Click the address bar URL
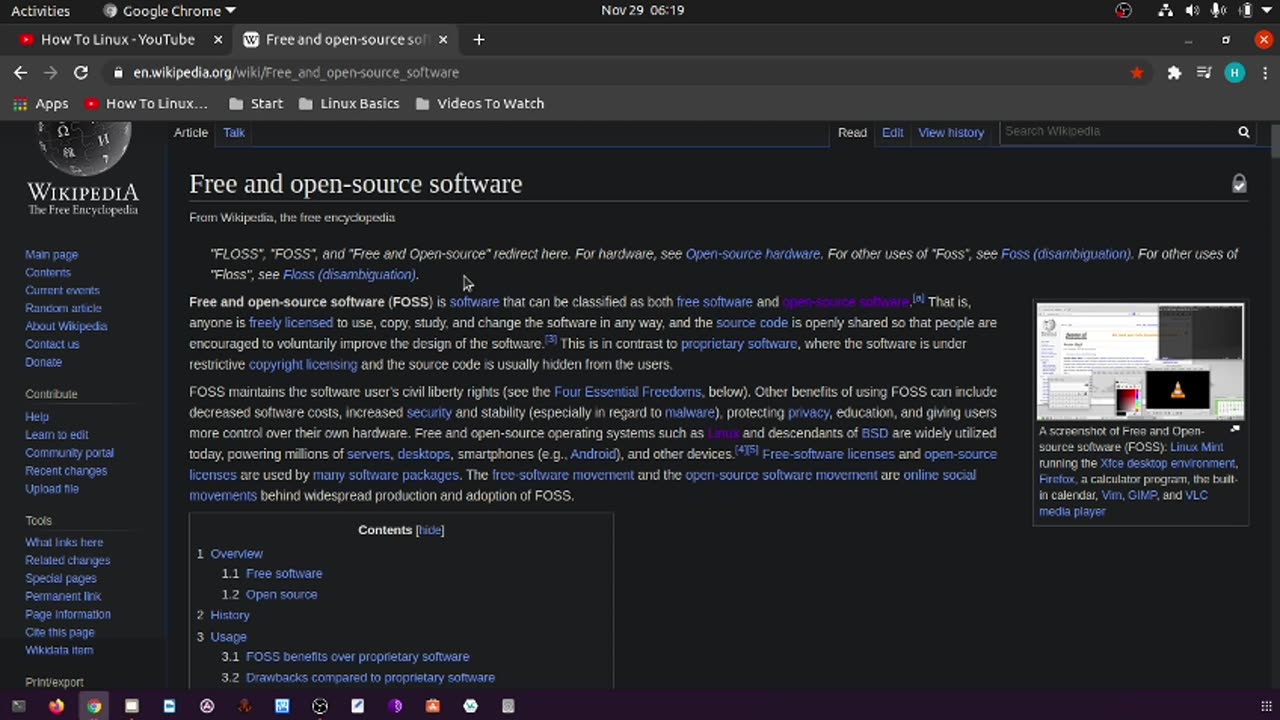1280x720 pixels. (296, 72)
